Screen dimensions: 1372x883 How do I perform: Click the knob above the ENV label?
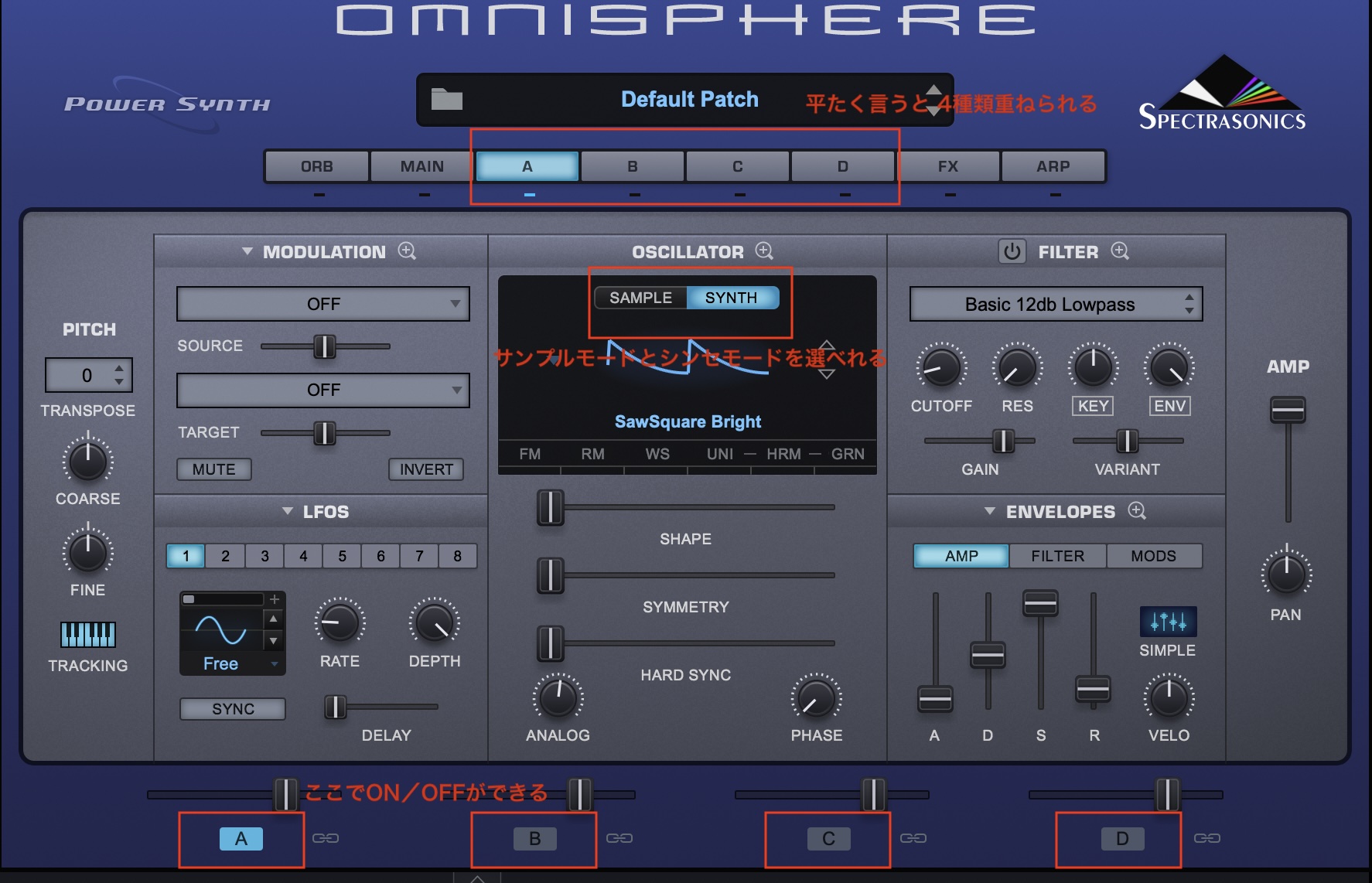point(1169,367)
